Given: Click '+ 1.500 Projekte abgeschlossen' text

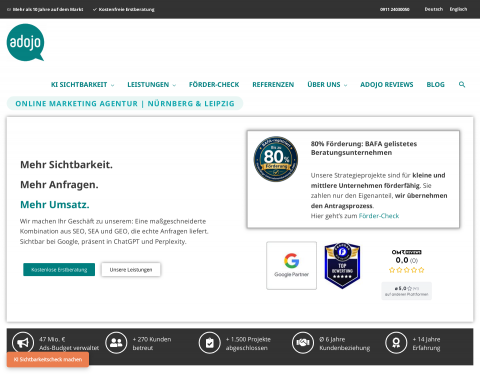Looking at the screenshot, I should tap(248, 343).
